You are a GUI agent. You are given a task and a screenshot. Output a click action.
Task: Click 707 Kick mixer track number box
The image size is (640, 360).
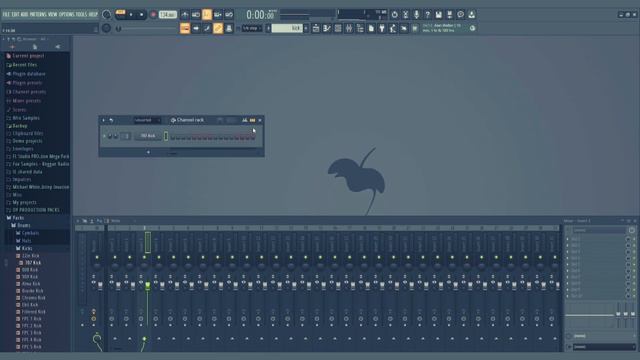[x=126, y=136]
